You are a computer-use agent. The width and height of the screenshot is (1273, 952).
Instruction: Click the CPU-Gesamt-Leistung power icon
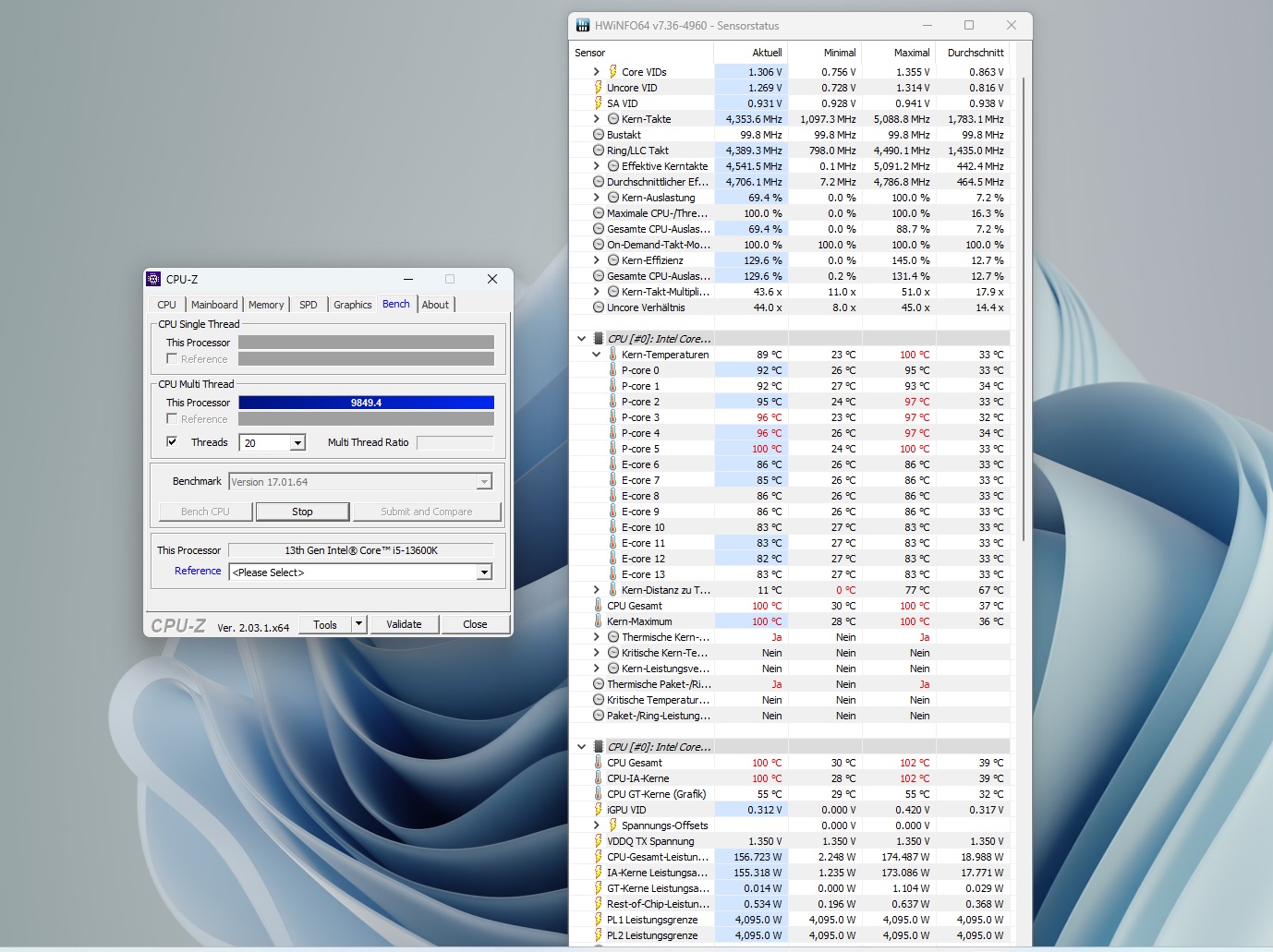click(x=598, y=856)
